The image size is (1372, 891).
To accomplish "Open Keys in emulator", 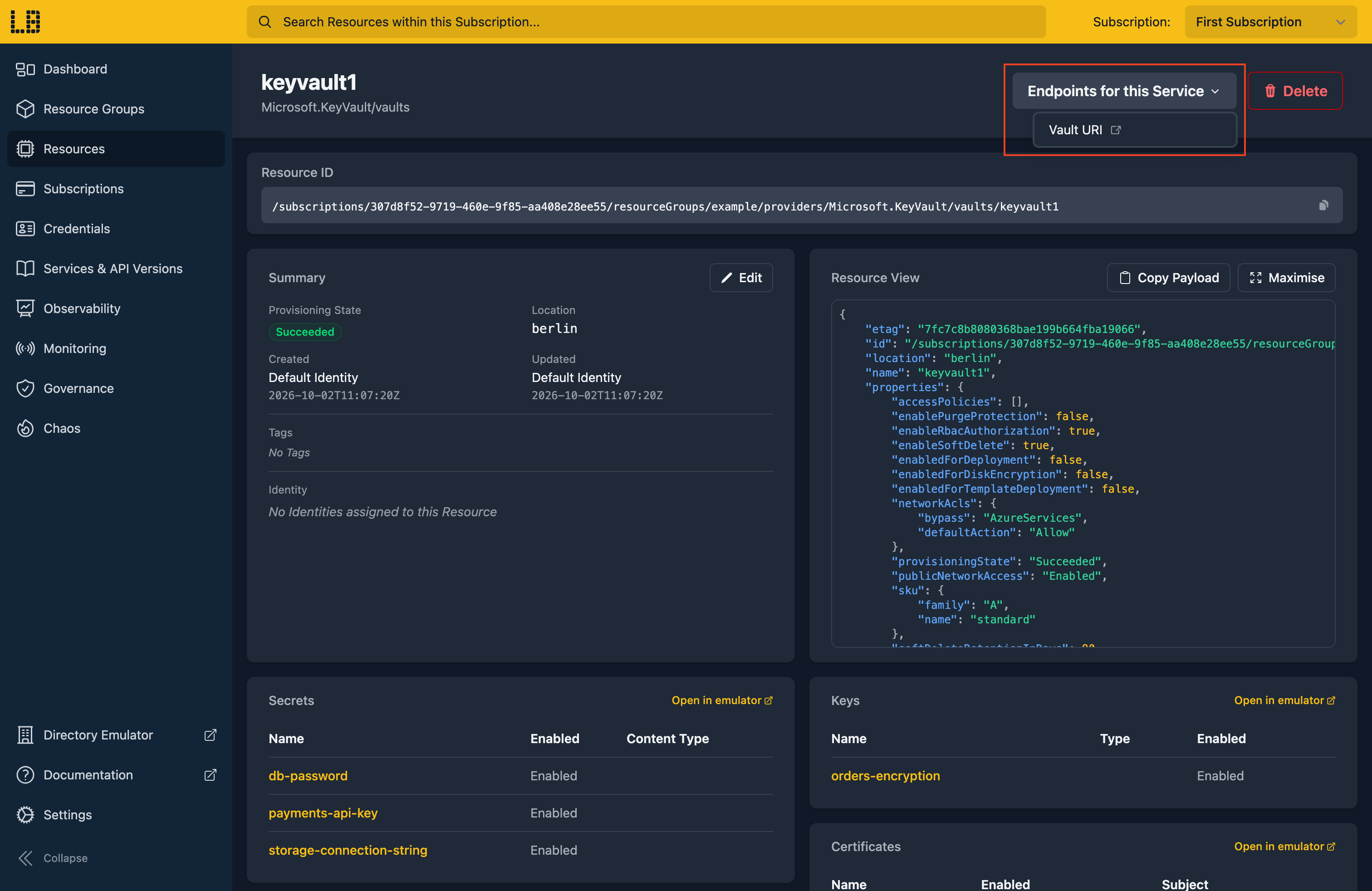I will (1284, 700).
